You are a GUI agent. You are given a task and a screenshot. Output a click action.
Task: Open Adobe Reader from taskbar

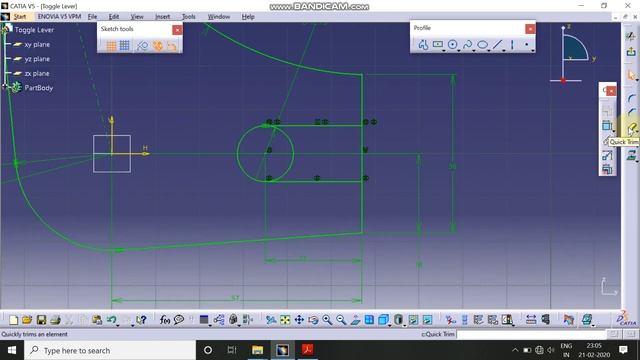(x=307, y=350)
